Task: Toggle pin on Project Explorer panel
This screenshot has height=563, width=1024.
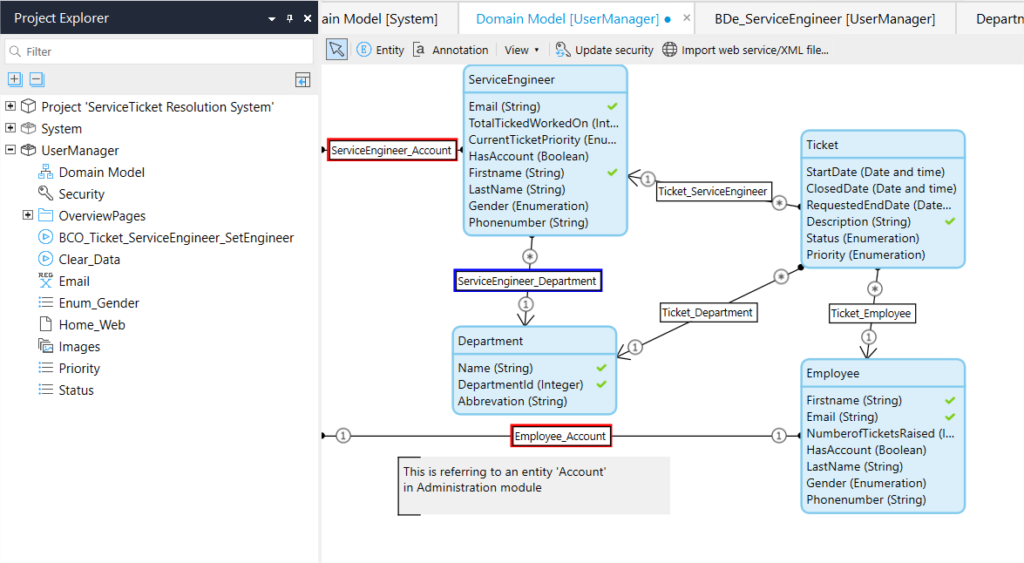Action: [290, 18]
